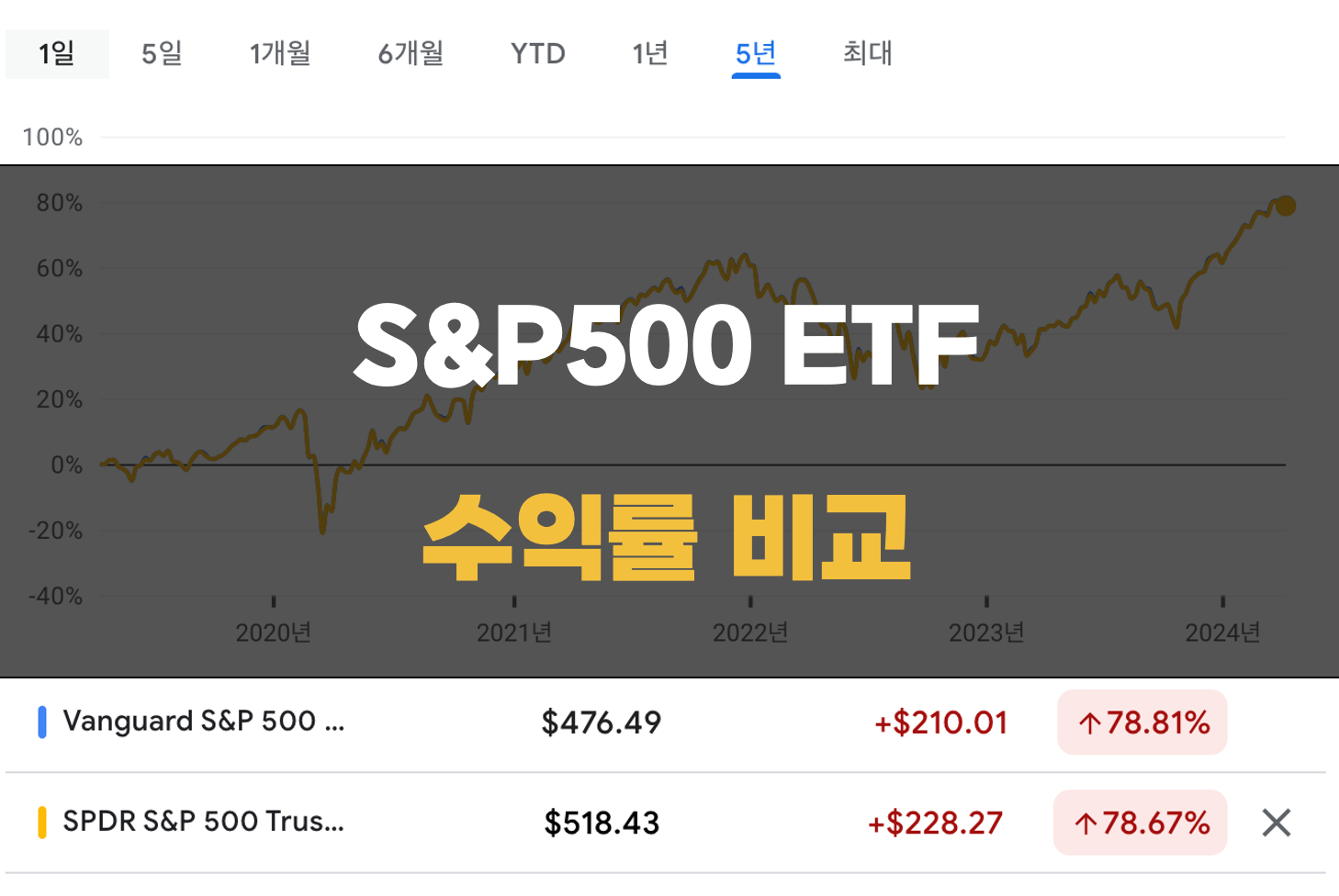Image resolution: width=1339 pixels, height=896 pixels.
Task: Click the 2020년 axis label on chart
Action: point(273,633)
